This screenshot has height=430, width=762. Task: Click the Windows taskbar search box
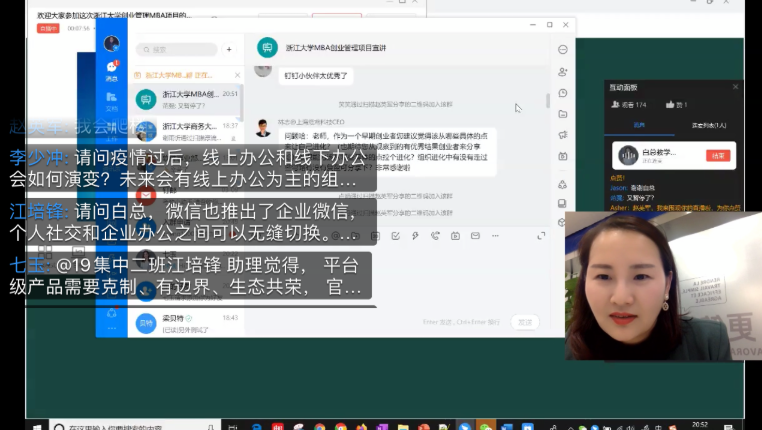click(134, 425)
